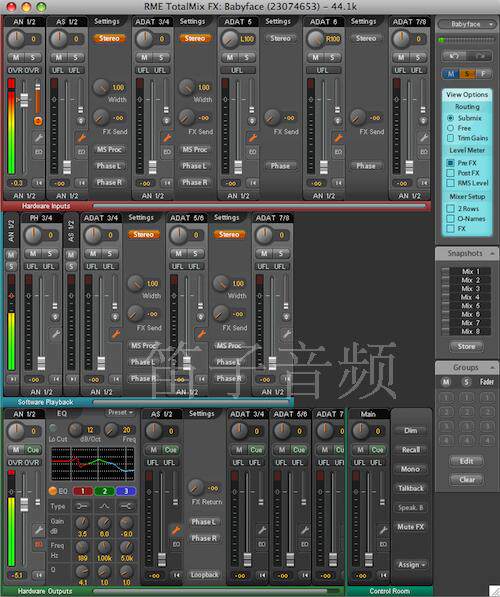The width and height of the screenshot is (500, 597).
Task: Open wrench settings on hardware output ADAT 3/4
Action: pos(261,530)
